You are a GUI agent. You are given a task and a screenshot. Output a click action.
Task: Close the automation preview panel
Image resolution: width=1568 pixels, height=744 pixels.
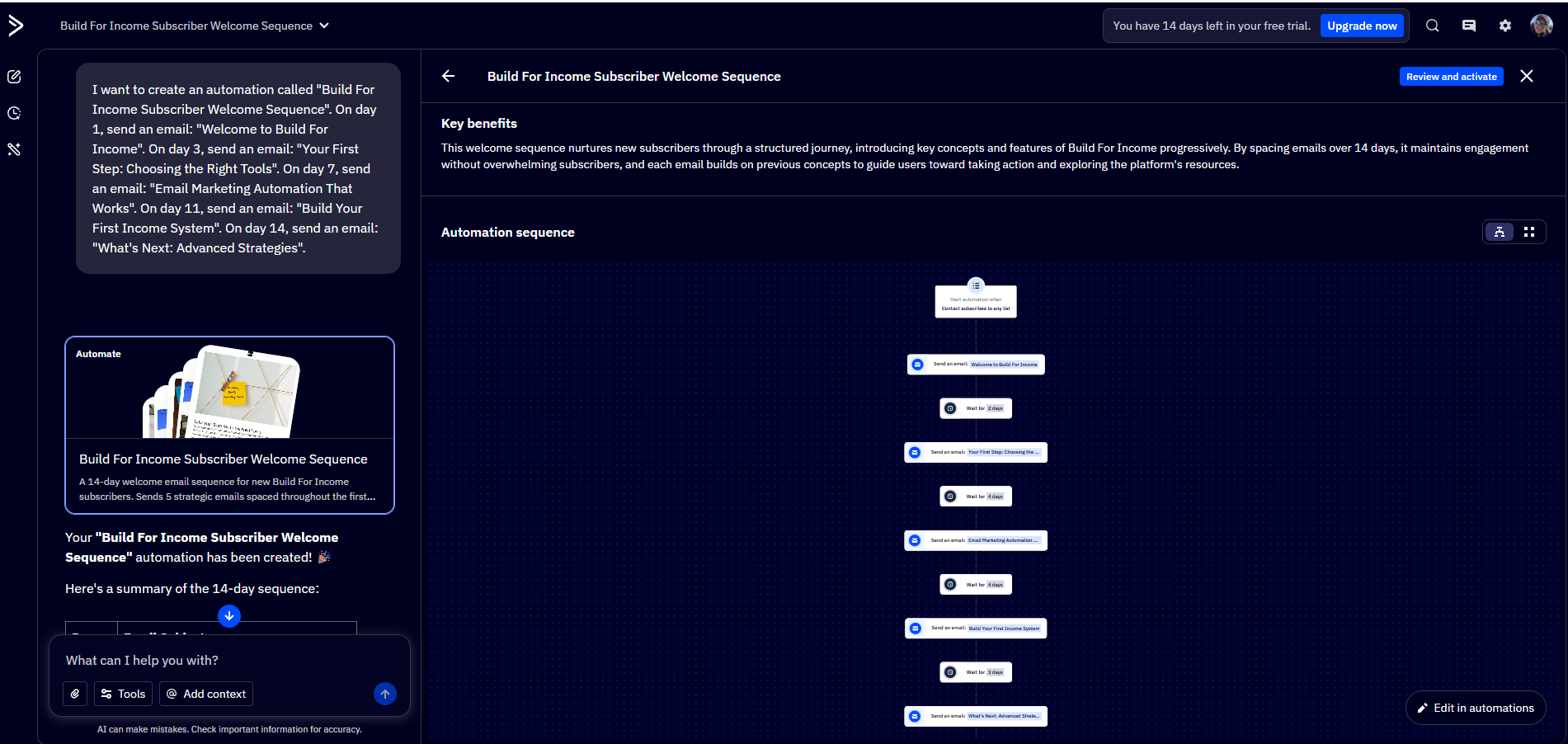pos(1527,76)
